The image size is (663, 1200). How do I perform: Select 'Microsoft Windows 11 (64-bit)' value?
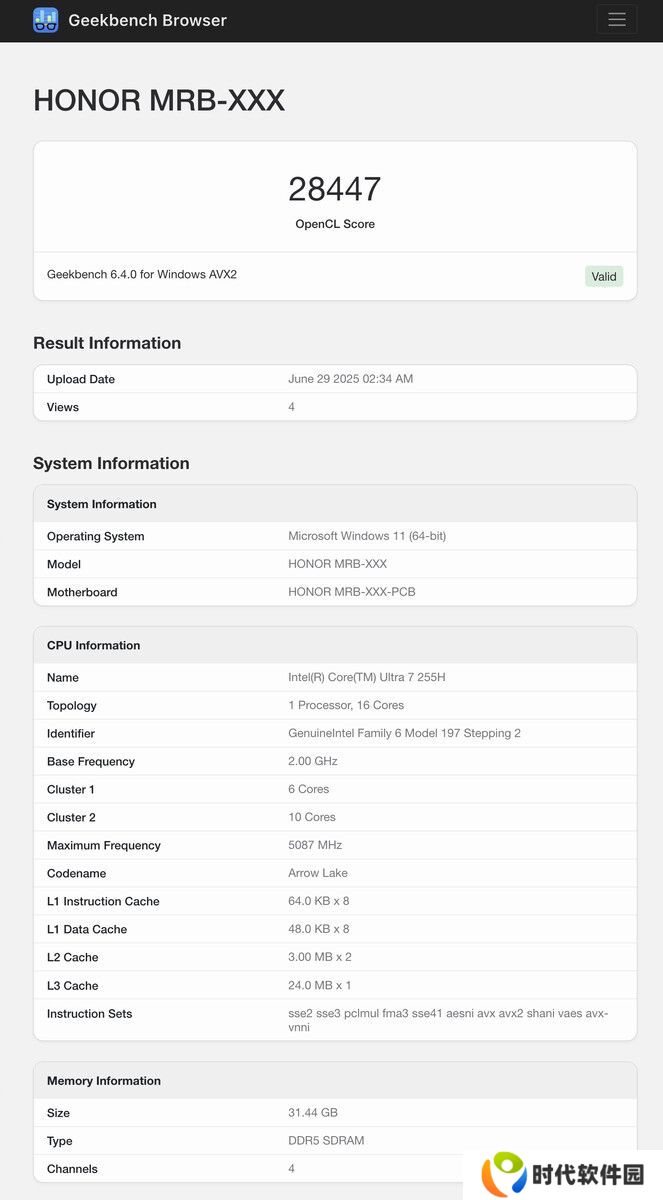click(x=367, y=536)
